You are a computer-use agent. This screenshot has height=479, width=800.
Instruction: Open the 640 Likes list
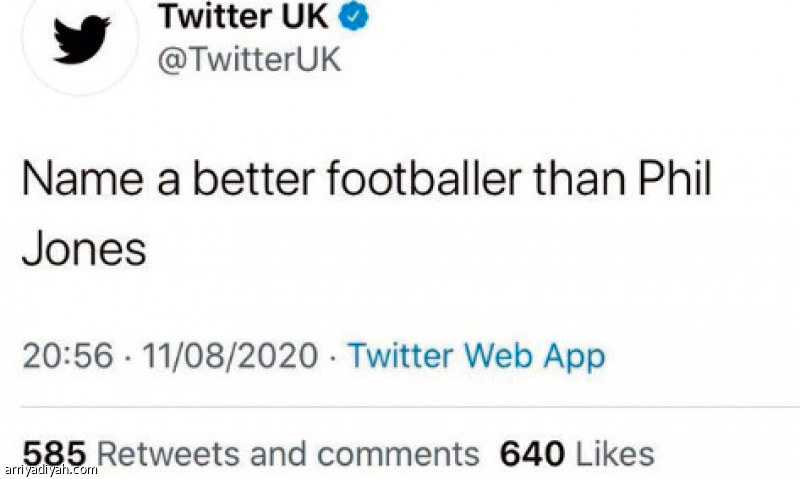tap(576, 453)
